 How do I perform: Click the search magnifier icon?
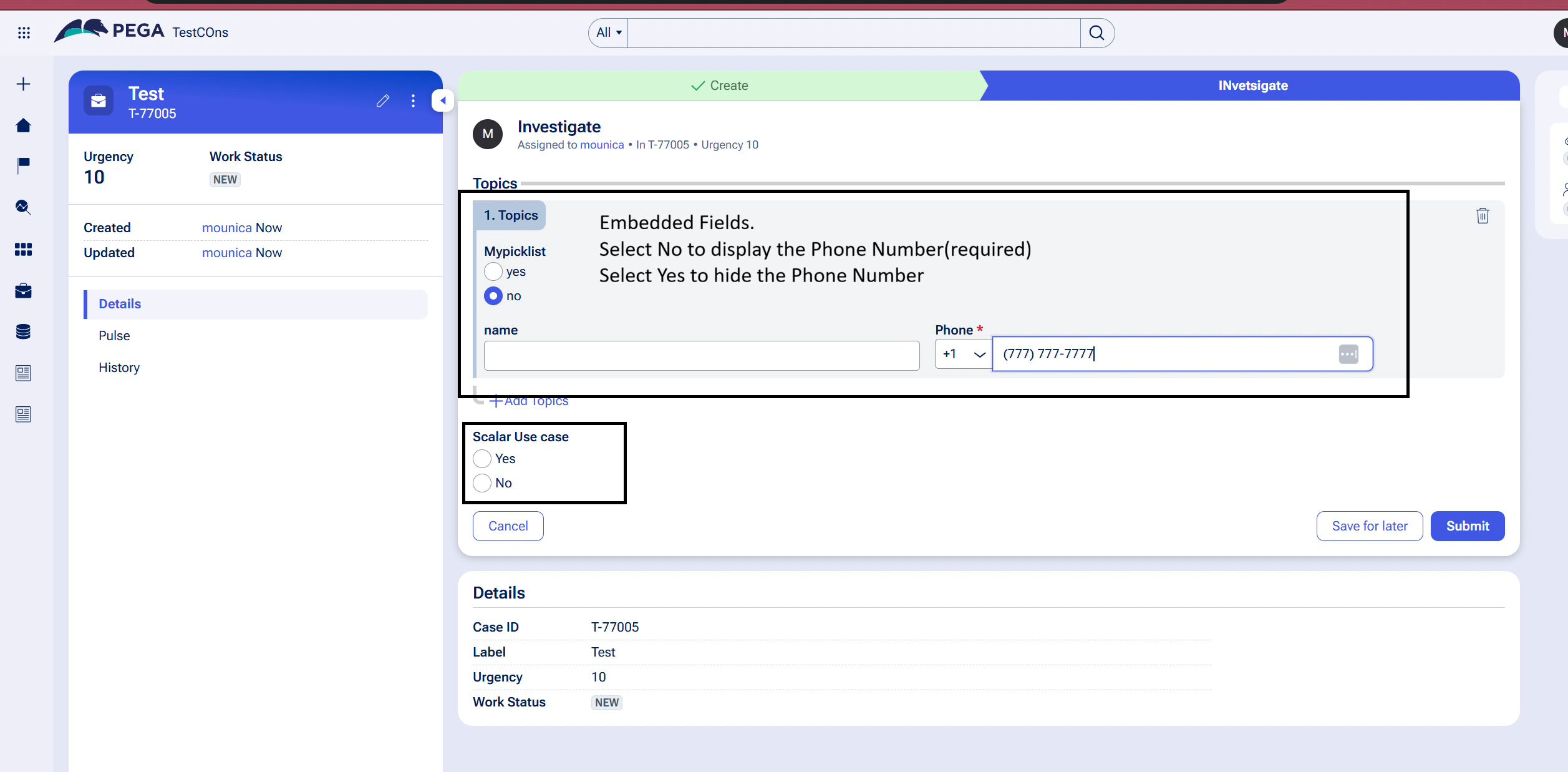point(1096,32)
